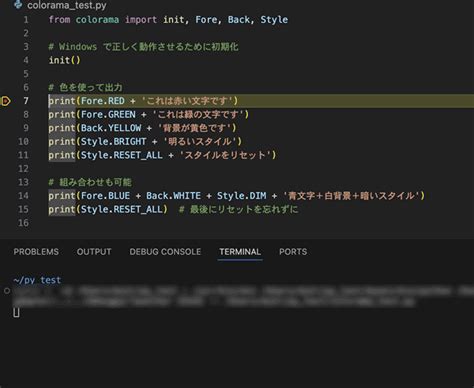Click the comment on line 13
The height and width of the screenshot is (388, 474).
[90, 182]
